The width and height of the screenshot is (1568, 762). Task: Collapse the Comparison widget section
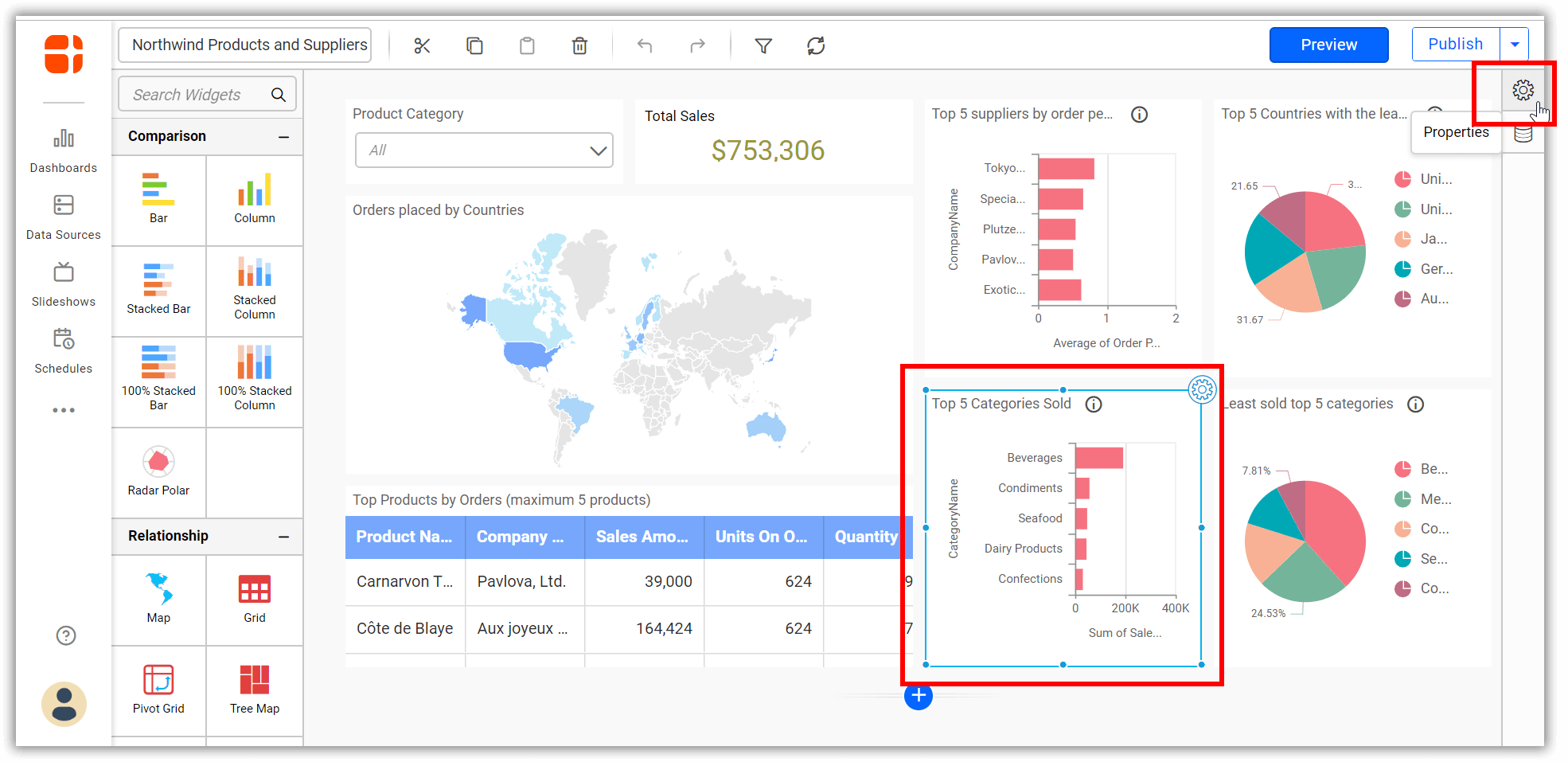pyautogui.click(x=283, y=137)
